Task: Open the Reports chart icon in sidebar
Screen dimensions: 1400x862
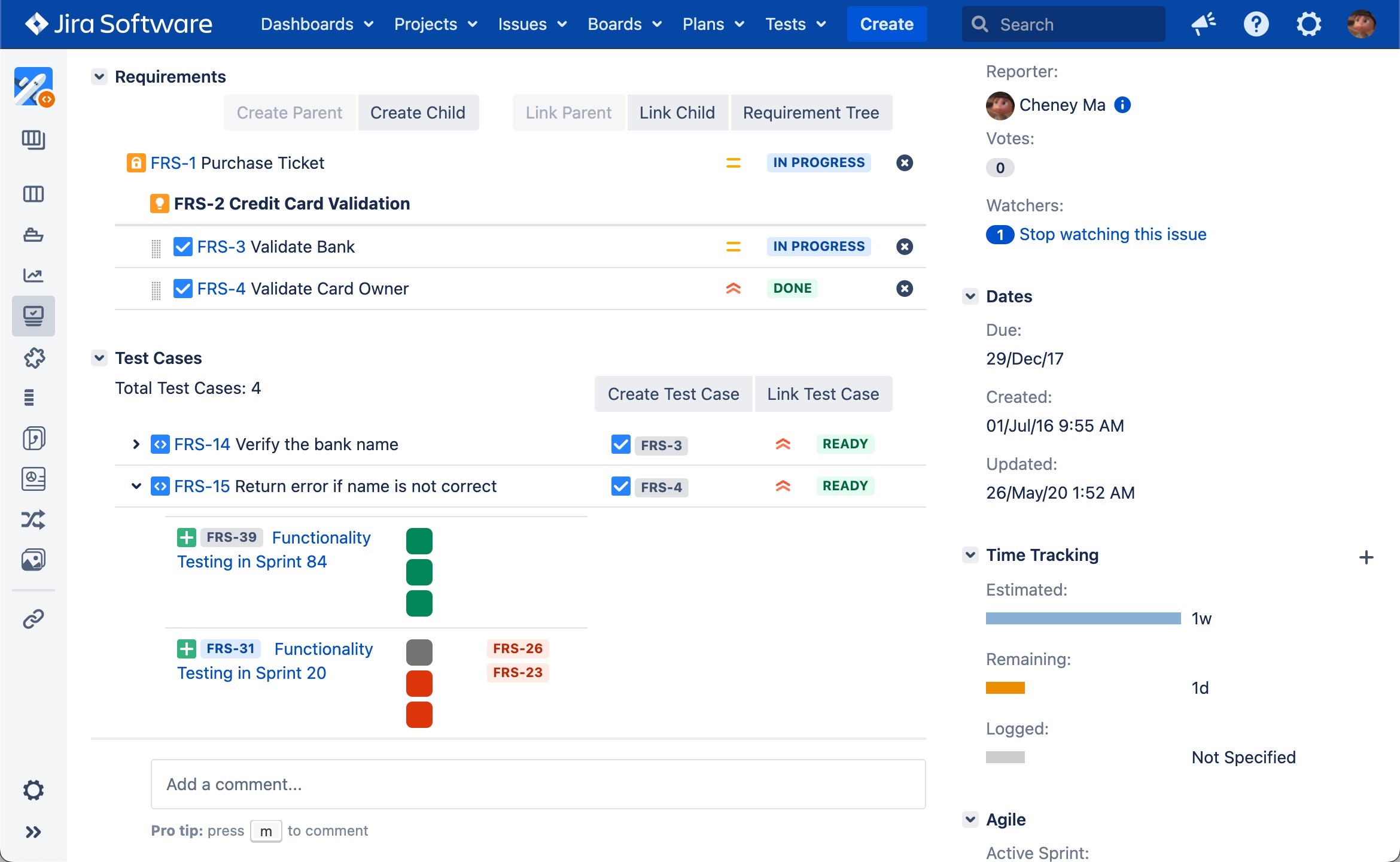Action: point(34,275)
